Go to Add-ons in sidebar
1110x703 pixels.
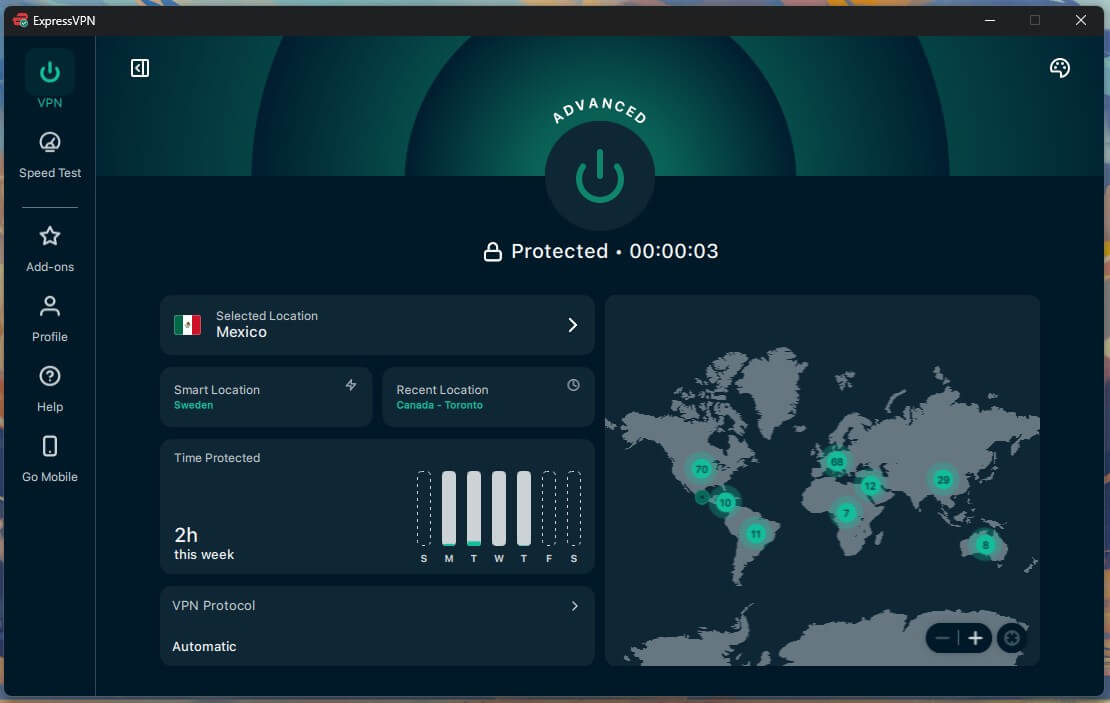[50, 249]
